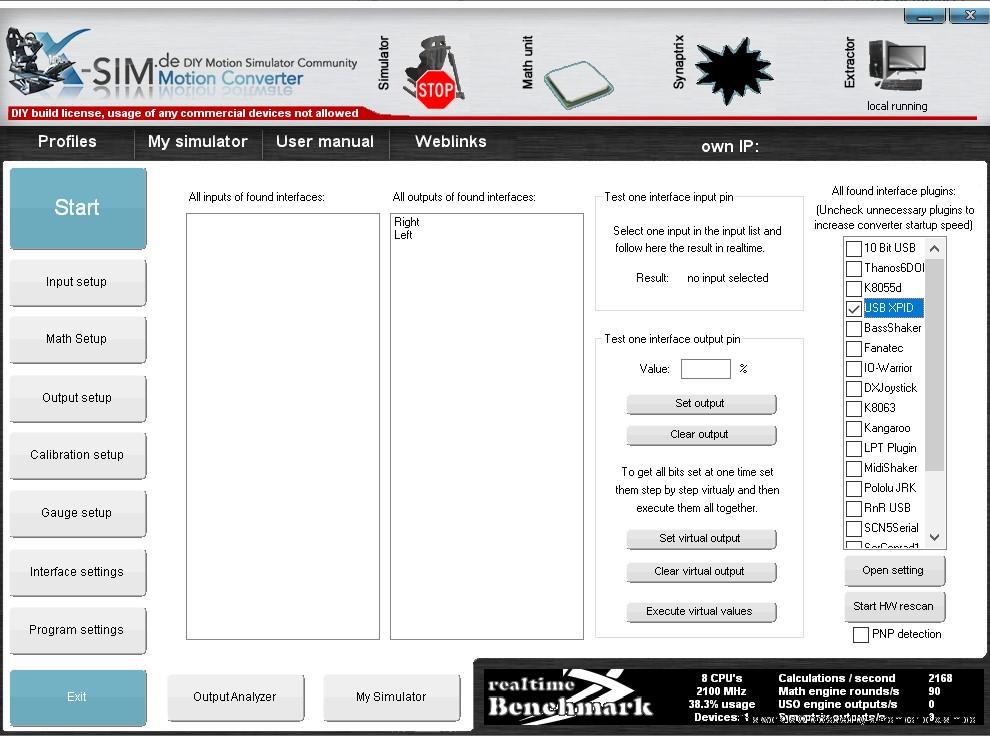Image resolution: width=990 pixels, height=736 pixels.
Task: Open the Math unit chip icon
Action: [x=578, y=83]
